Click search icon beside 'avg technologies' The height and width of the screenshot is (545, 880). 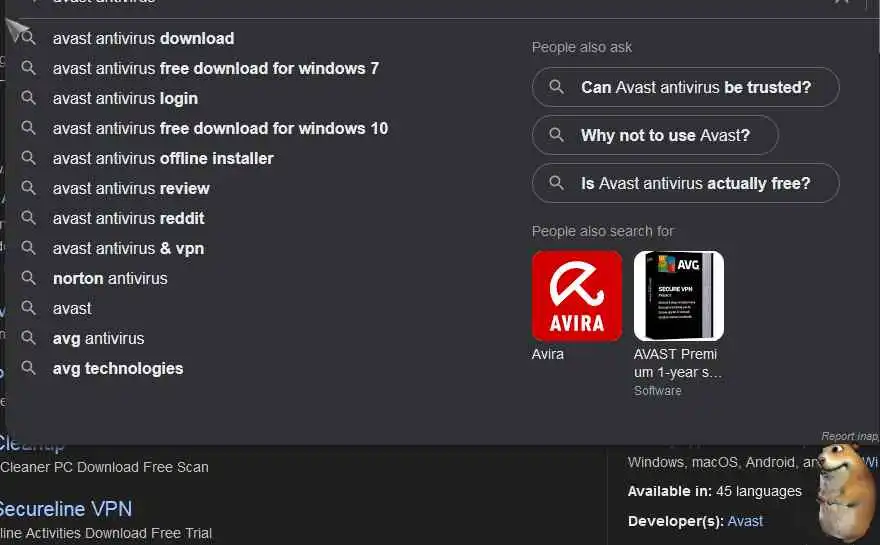coord(28,368)
